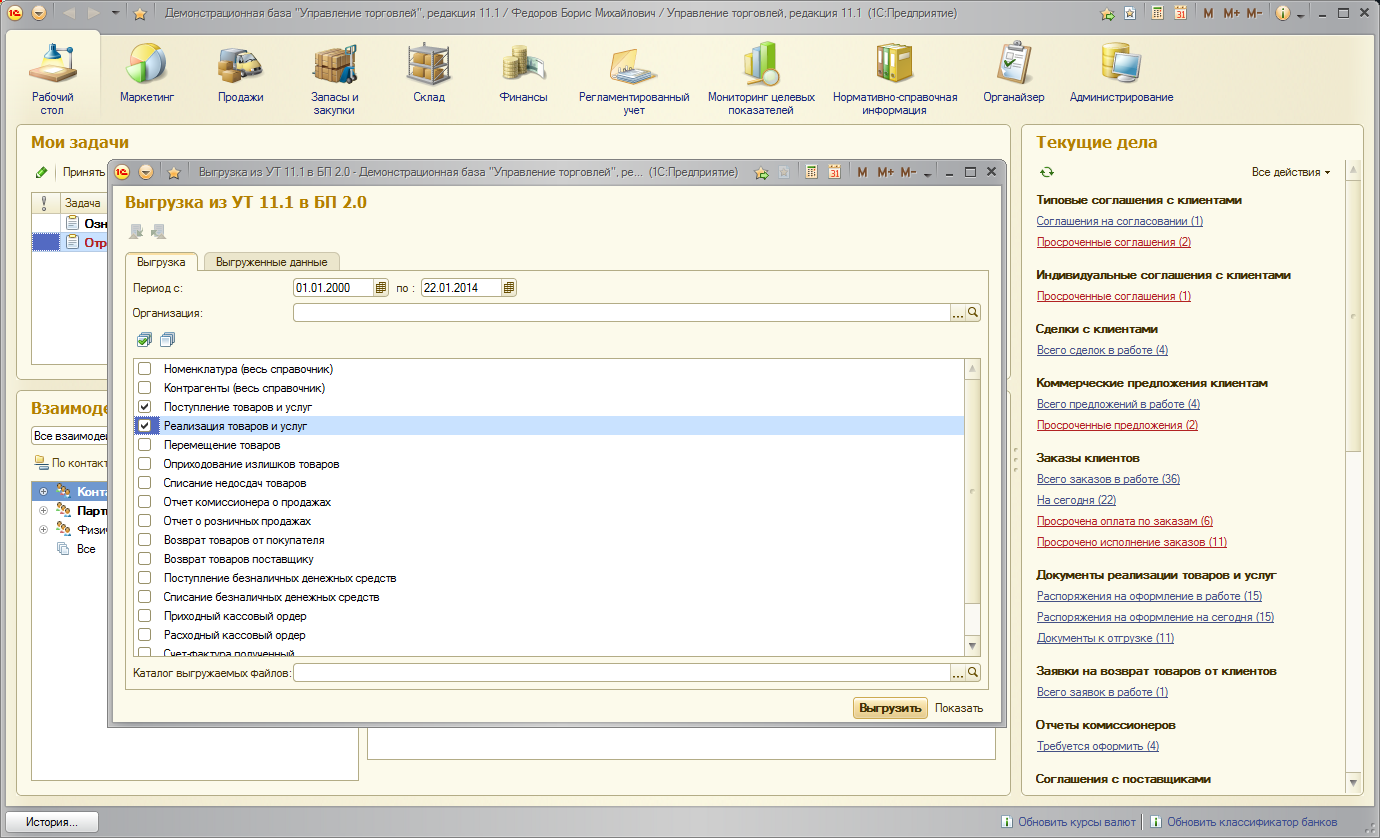Click the Период с date field
The image size is (1380, 838).
pyautogui.click(x=333, y=288)
